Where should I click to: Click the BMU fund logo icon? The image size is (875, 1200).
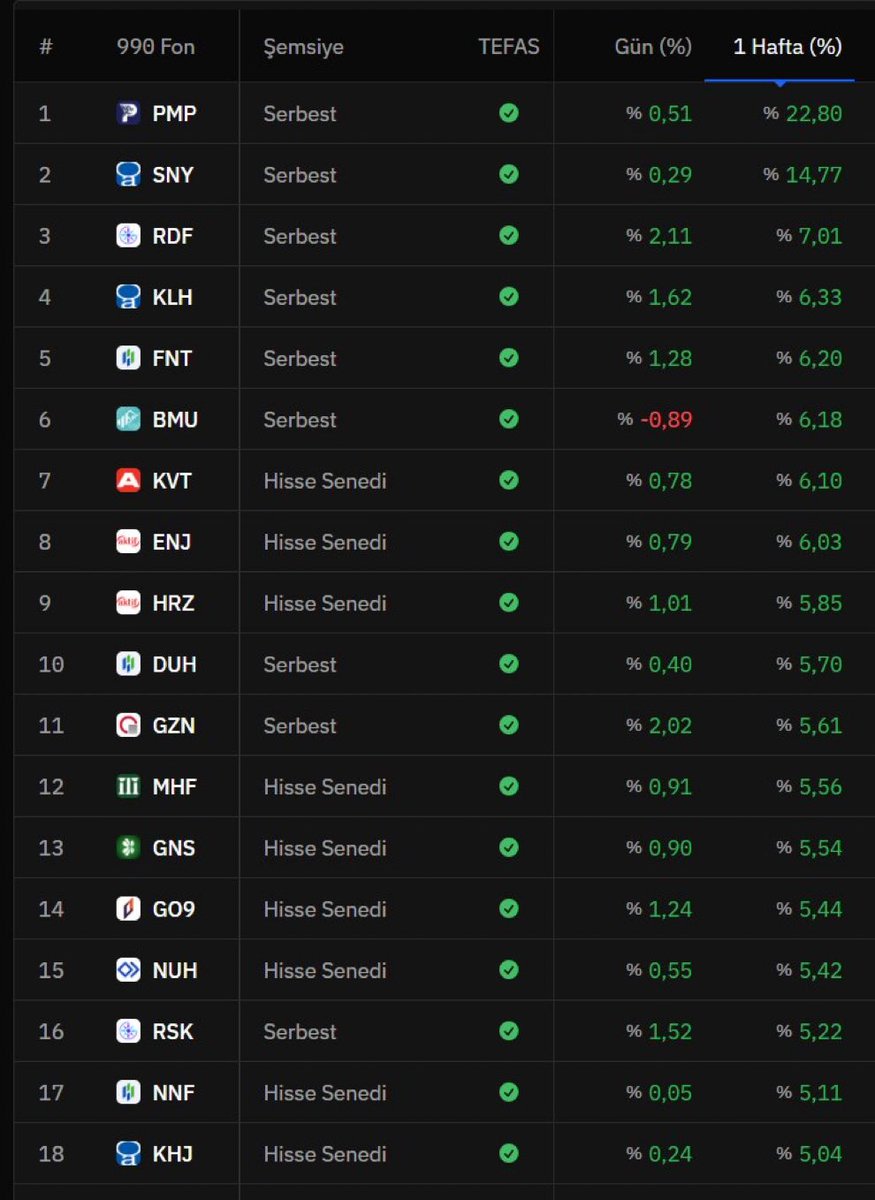coord(128,419)
